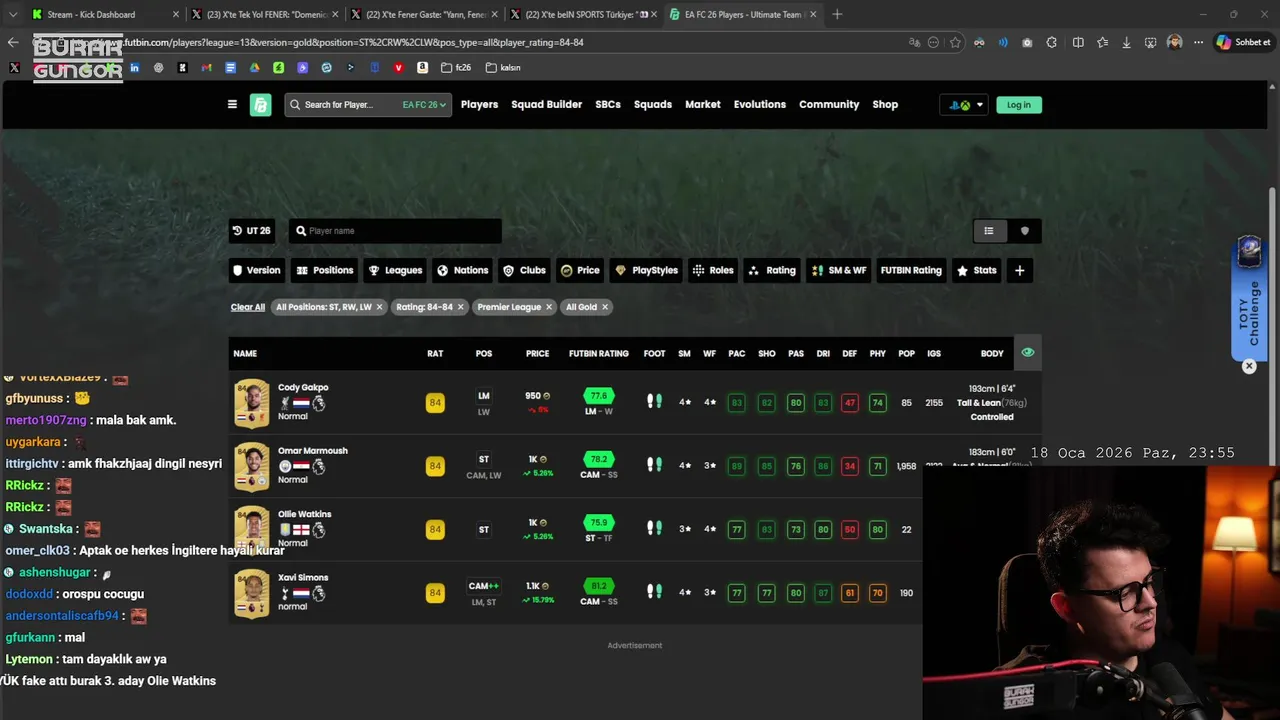
Task: Click the FUTBIN green logo
Action: pyautogui.click(x=260, y=105)
